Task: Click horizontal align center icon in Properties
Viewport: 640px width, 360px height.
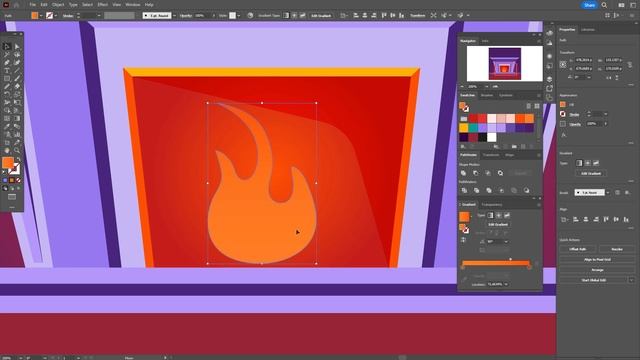Action: pyautogui.click(x=586, y=220)
